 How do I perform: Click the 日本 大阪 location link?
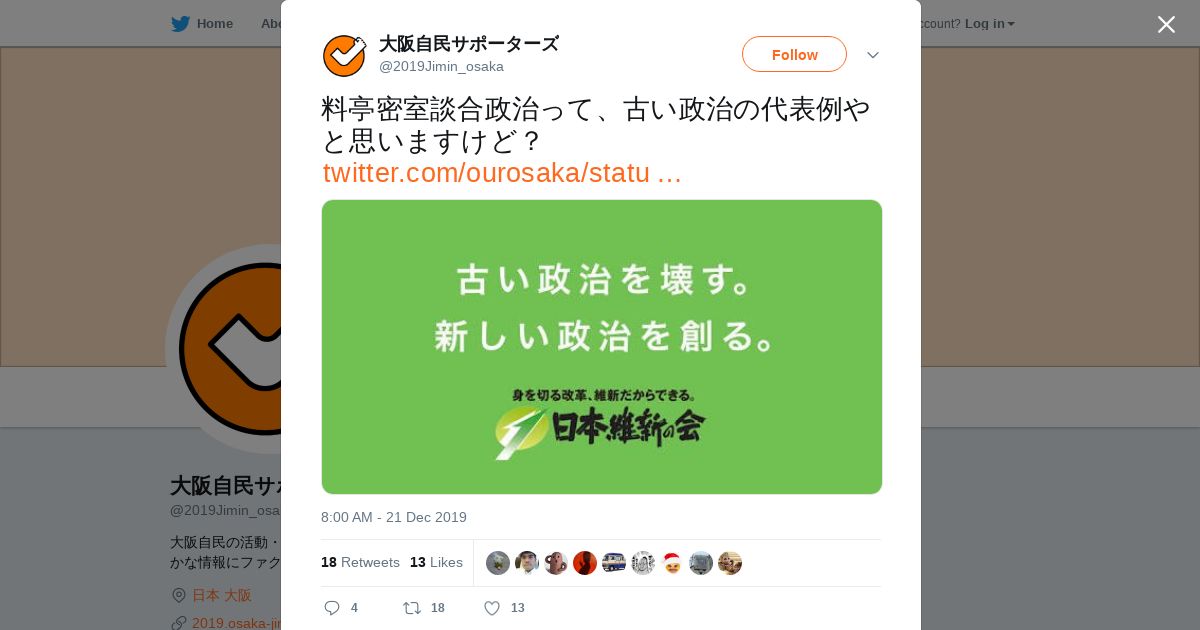click(221, 595)
